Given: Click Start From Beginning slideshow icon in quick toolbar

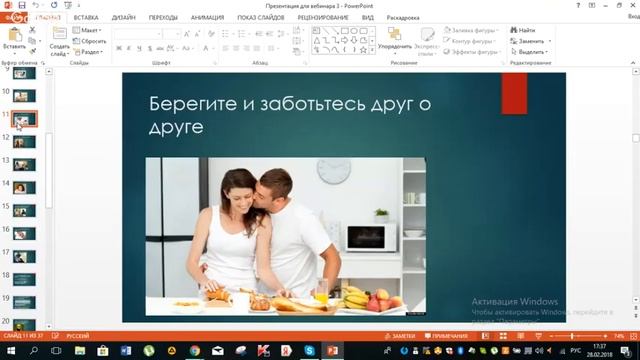Looking at the screenshot, I should pyautogui.click(x=68, y=5).
